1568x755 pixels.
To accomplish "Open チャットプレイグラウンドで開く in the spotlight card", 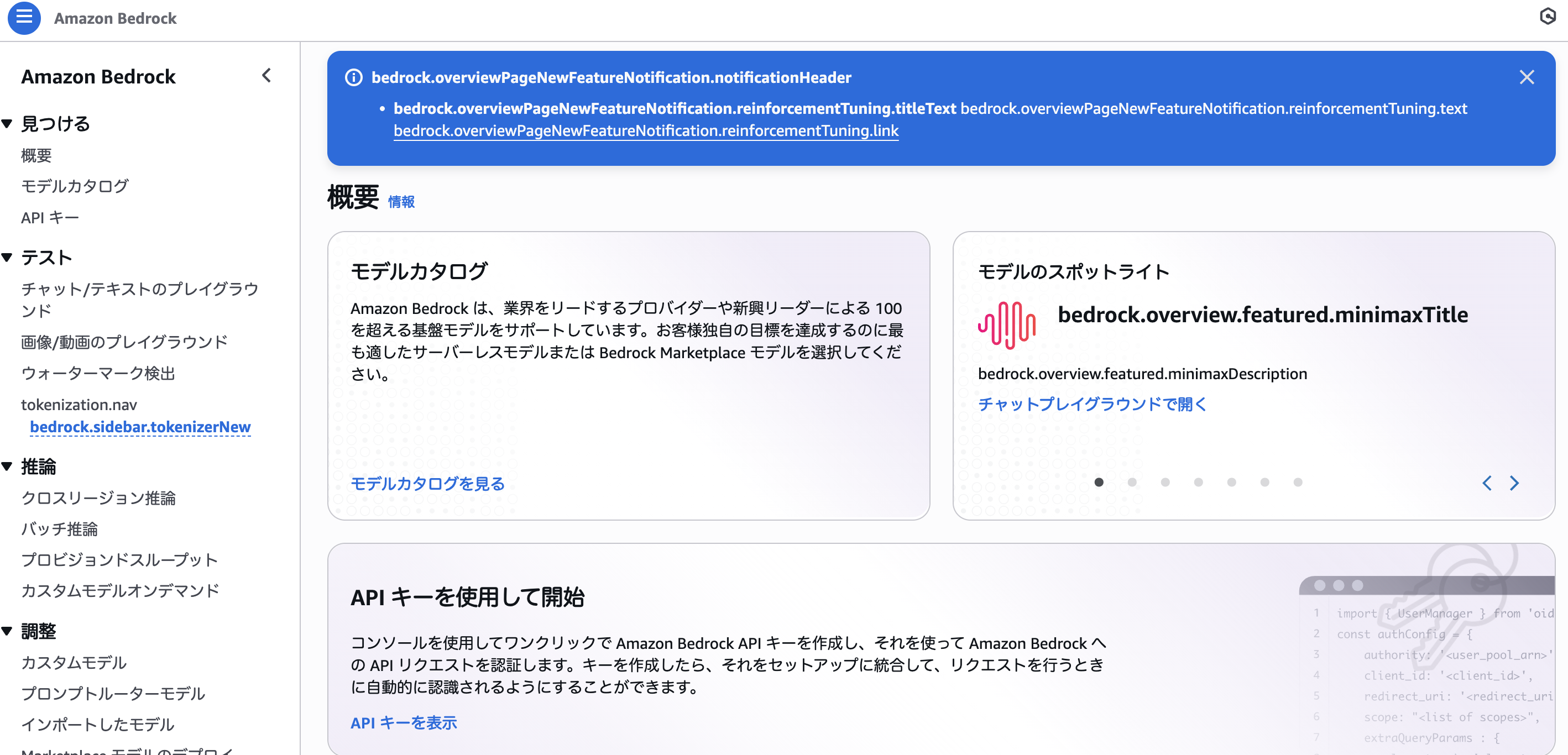I will [x=1093, y=404].
